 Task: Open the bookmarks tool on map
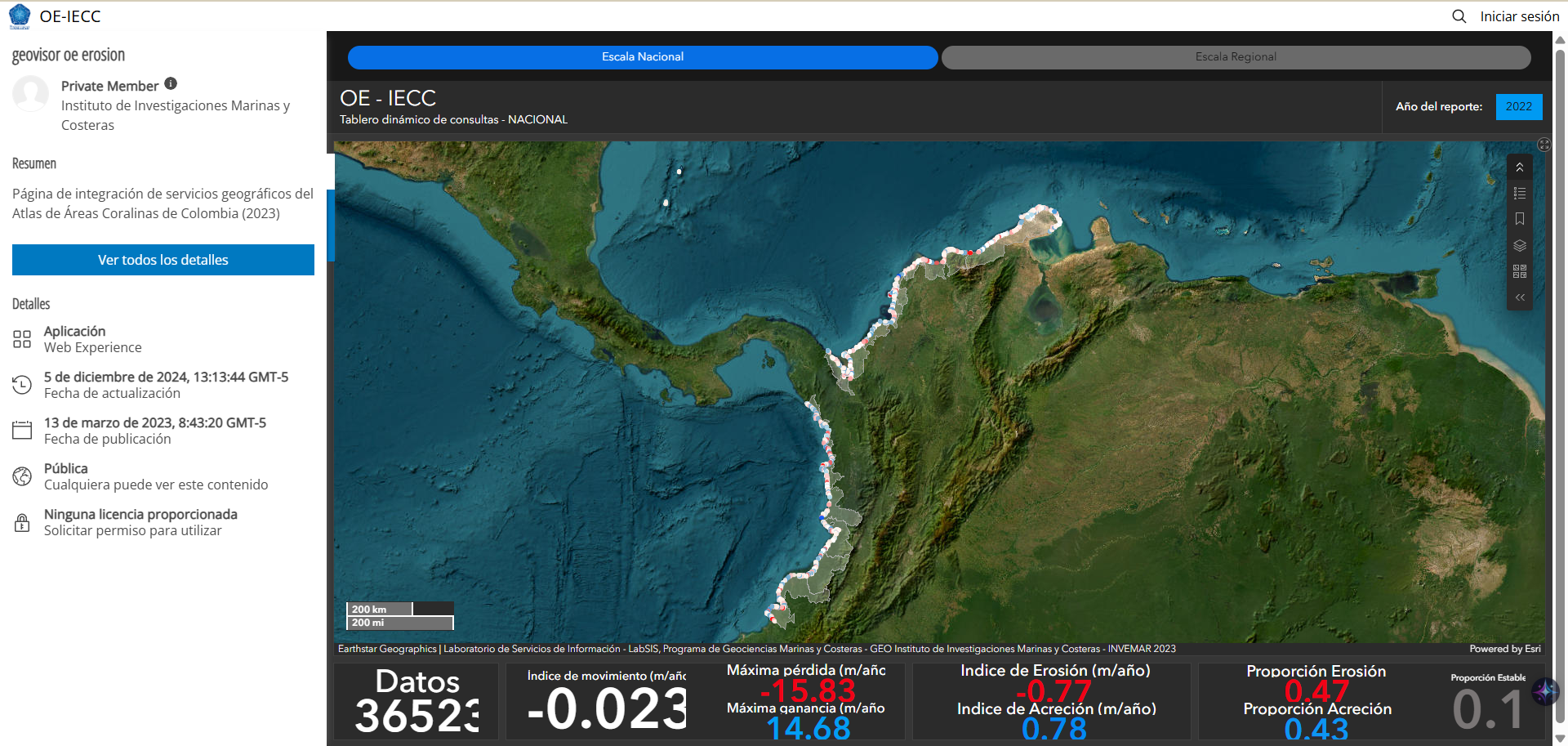(x=1519, y=219)
